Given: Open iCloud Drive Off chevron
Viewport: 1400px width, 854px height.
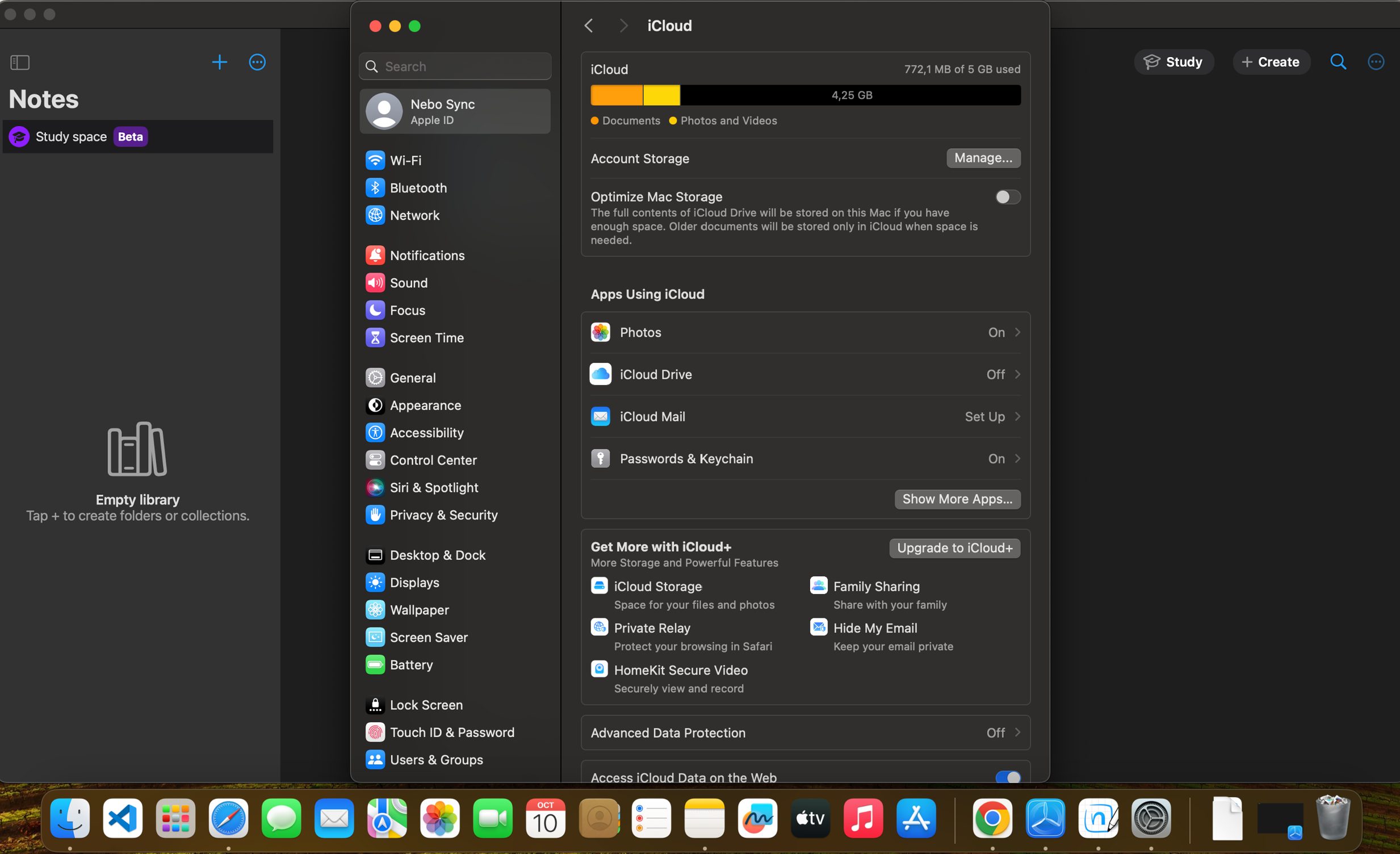Looking at the screenshot, I should tap(1017, 374).
